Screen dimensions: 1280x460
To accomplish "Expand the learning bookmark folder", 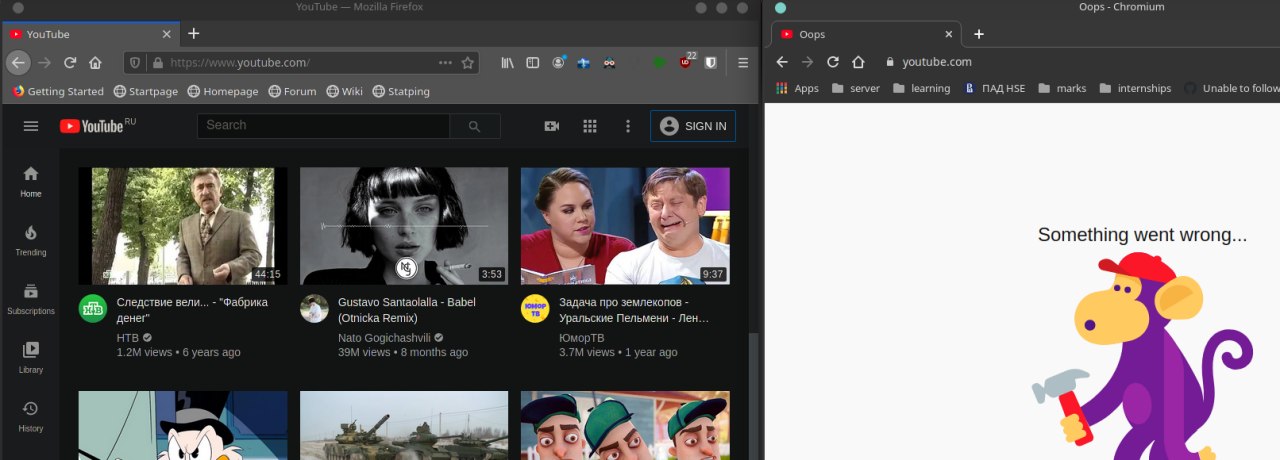I will pos(920,88).
